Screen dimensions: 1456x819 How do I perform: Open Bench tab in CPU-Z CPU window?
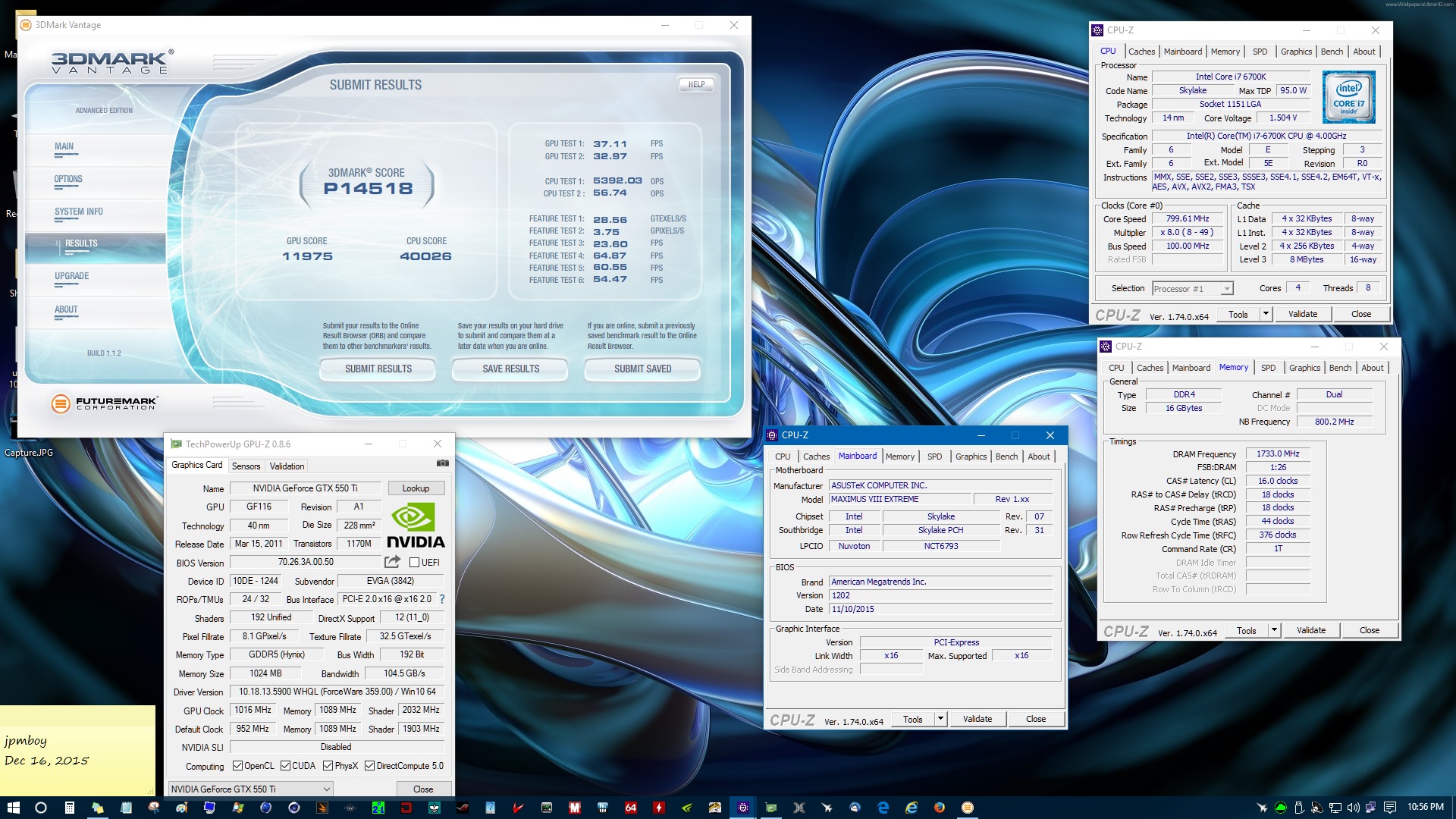tap(1332, 52)
